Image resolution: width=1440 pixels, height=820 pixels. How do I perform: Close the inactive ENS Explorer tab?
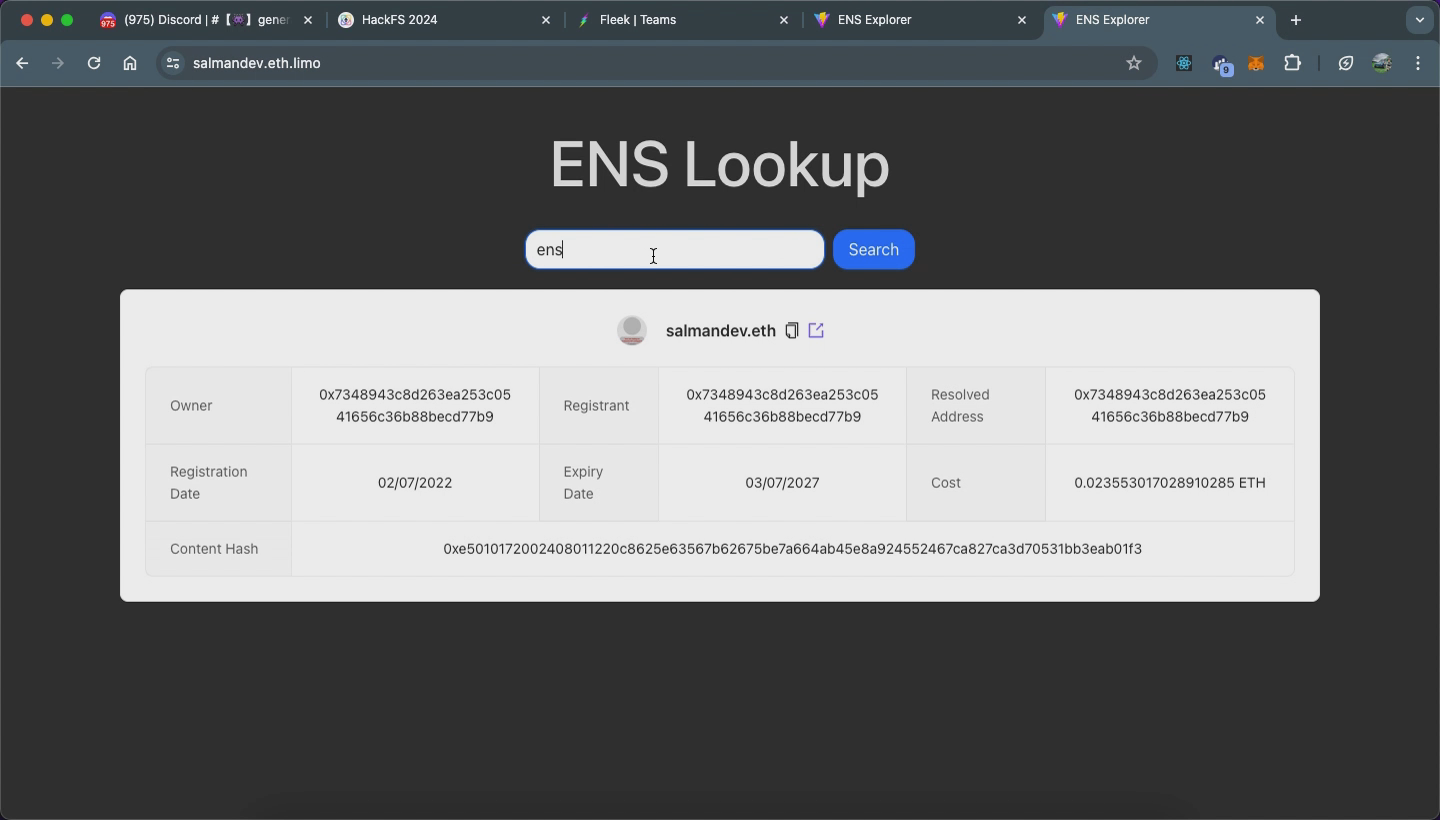tap(1022, 20)
